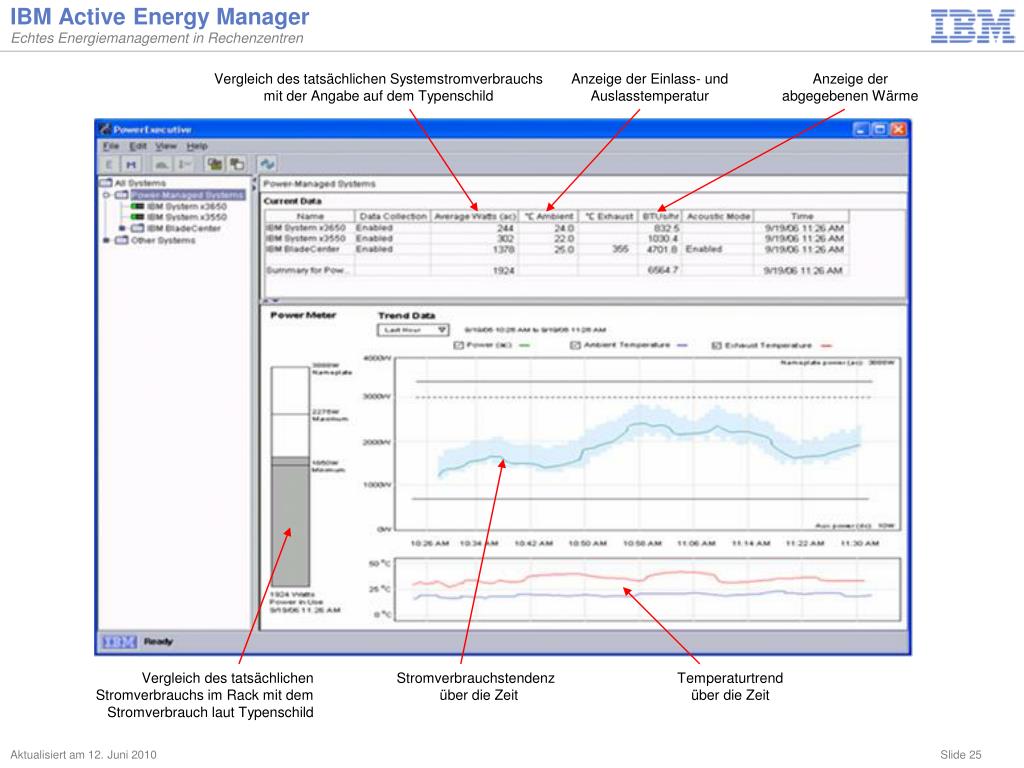Viewport: 1024px width, 768px height.
Task: Click the IBM System x3550 server icon in tree
Action: point(137,217)
